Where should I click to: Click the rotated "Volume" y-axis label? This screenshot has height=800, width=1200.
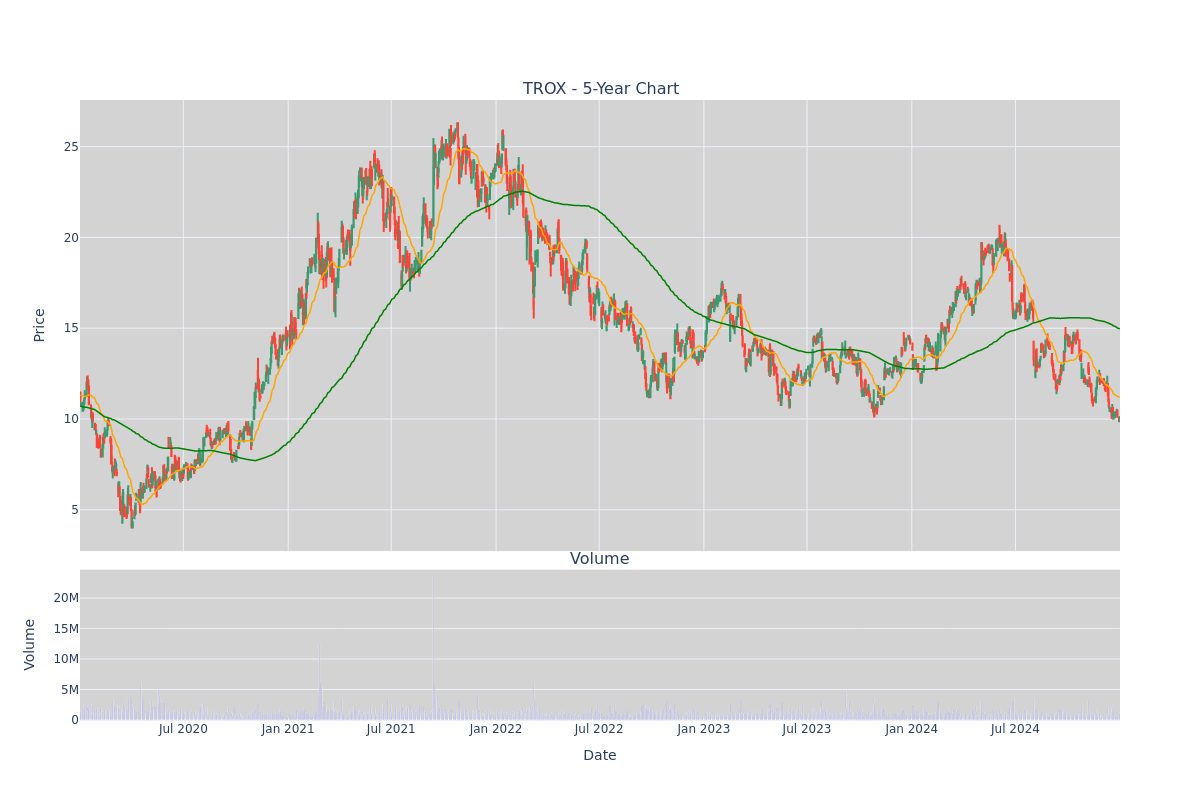coord(30,644)
